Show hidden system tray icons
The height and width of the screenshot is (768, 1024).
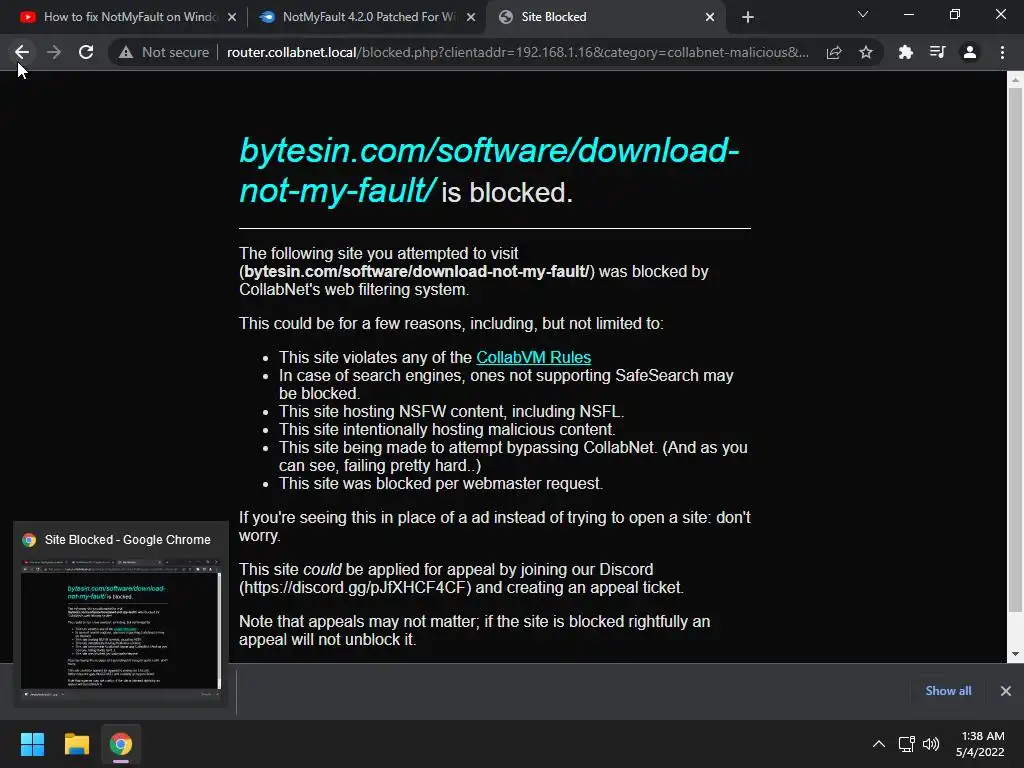pos(879,744)
